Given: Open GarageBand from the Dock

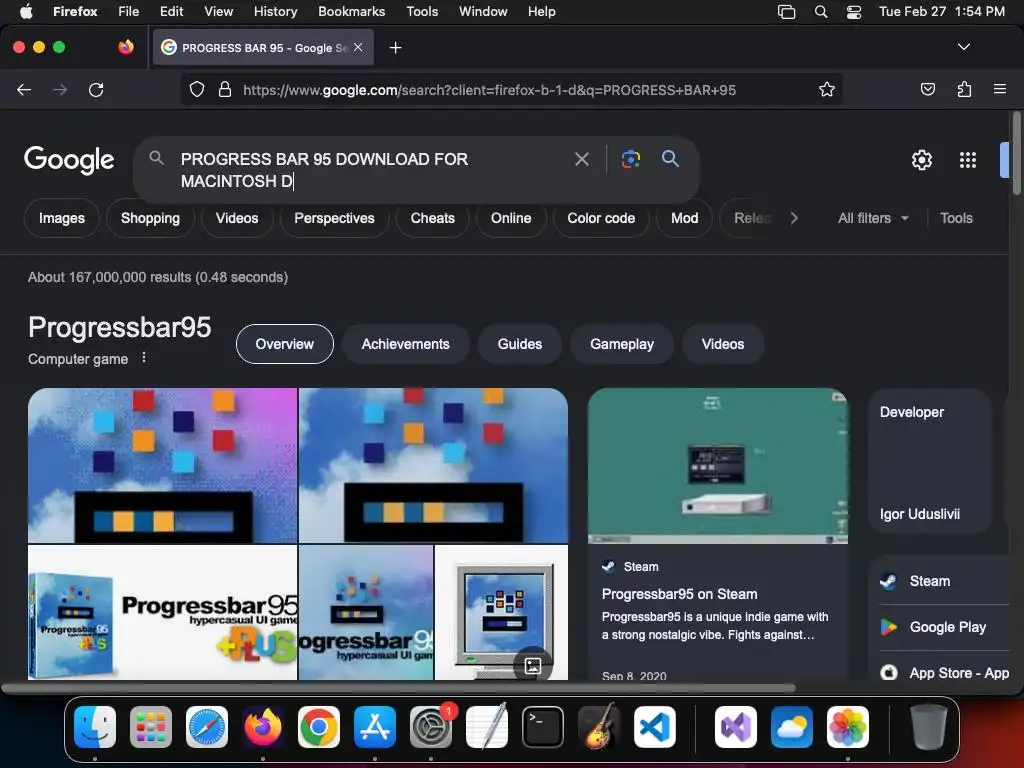Looking at the screenshot, I should click(x=599, y=727).
